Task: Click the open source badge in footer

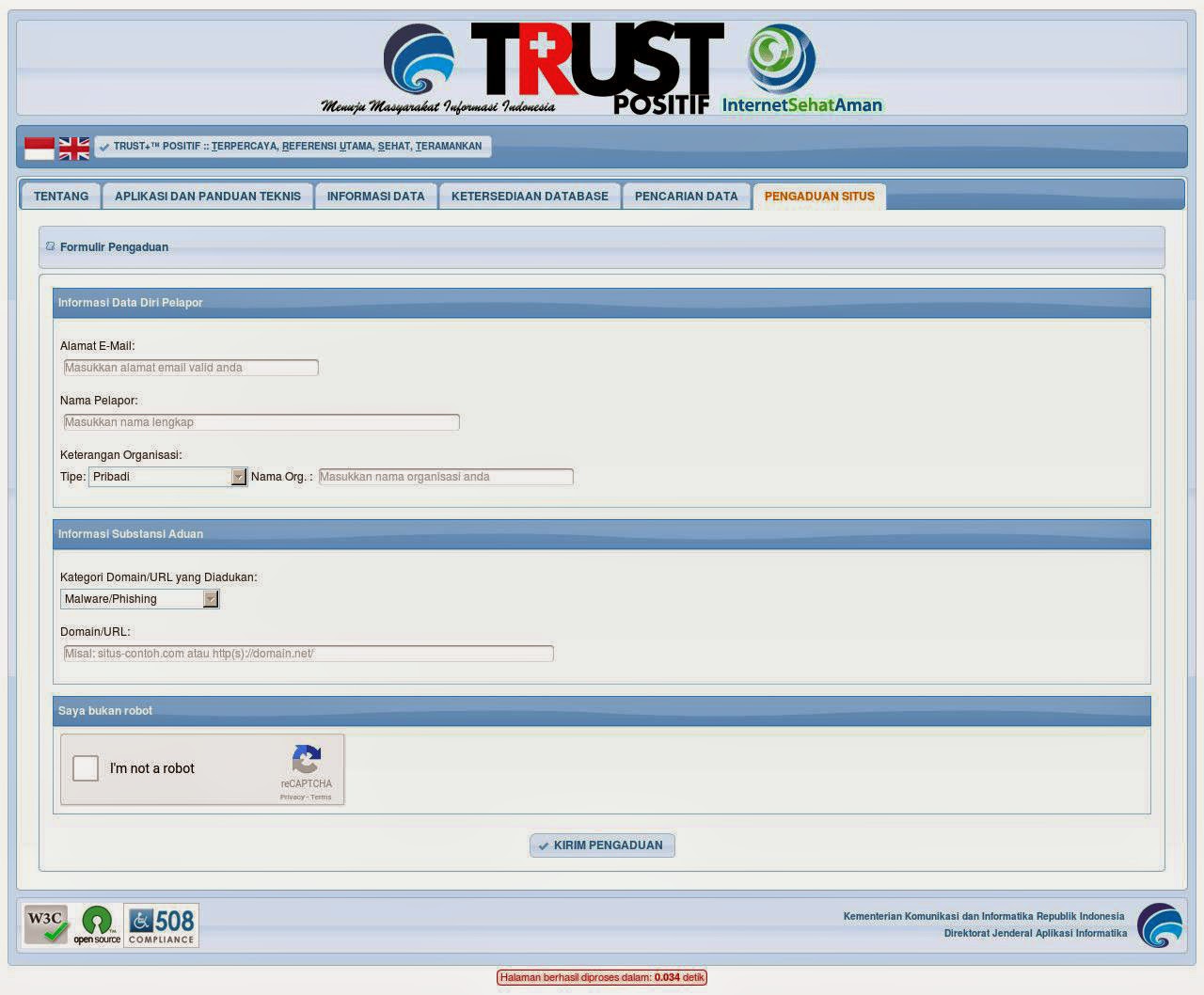Action: click(x=97, y=925)
